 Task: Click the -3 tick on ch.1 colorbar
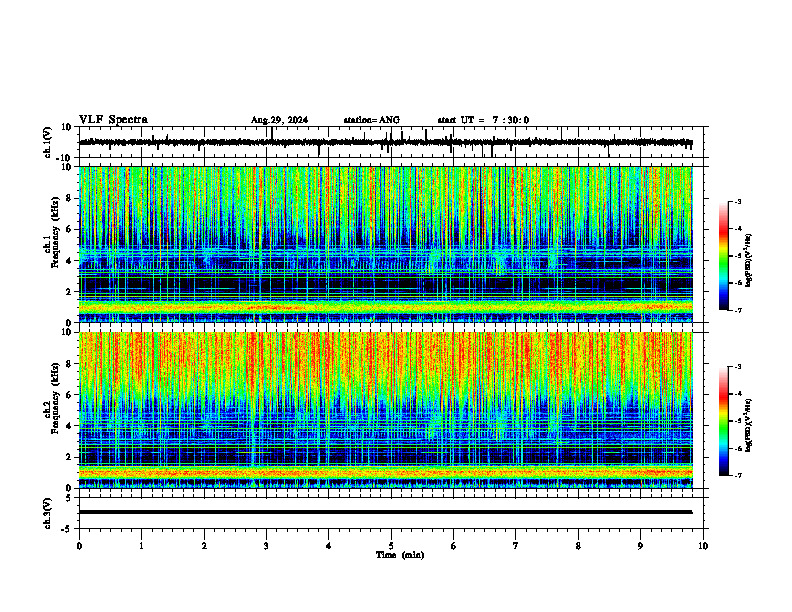[738, 201]
